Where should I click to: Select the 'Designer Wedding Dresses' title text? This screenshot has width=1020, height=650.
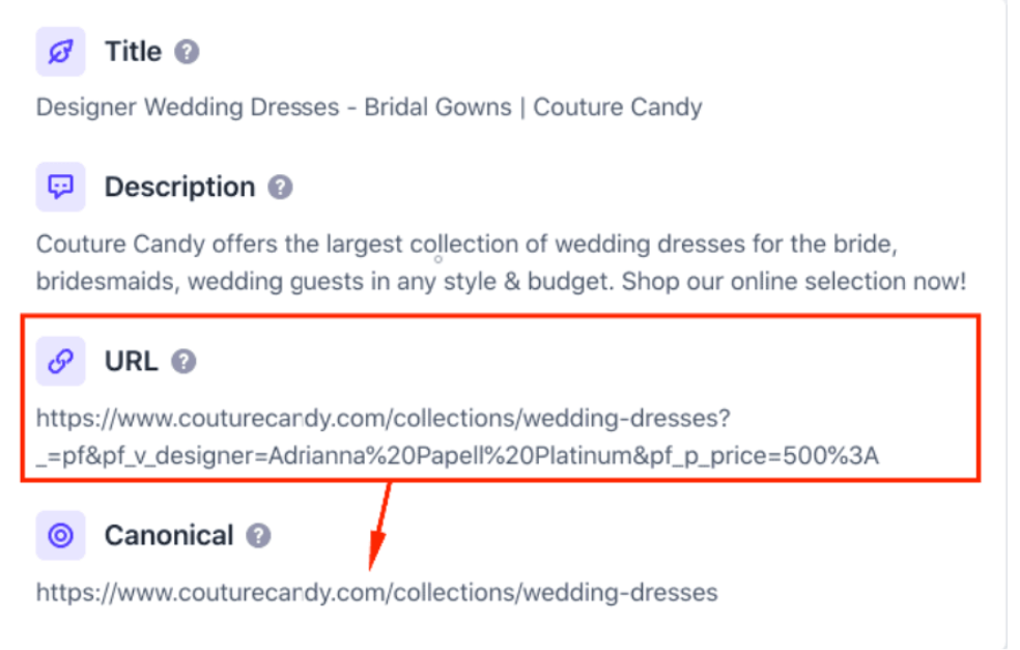[x=187, y=107]
